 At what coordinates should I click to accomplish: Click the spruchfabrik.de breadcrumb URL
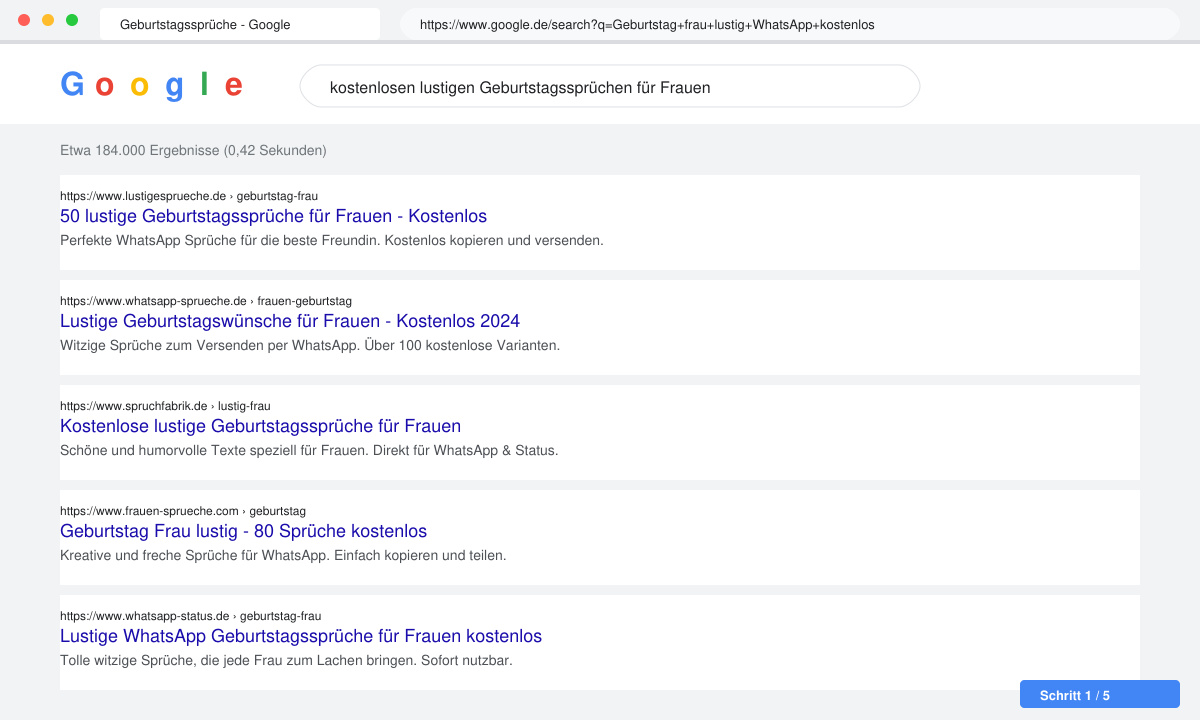[165, 406]
